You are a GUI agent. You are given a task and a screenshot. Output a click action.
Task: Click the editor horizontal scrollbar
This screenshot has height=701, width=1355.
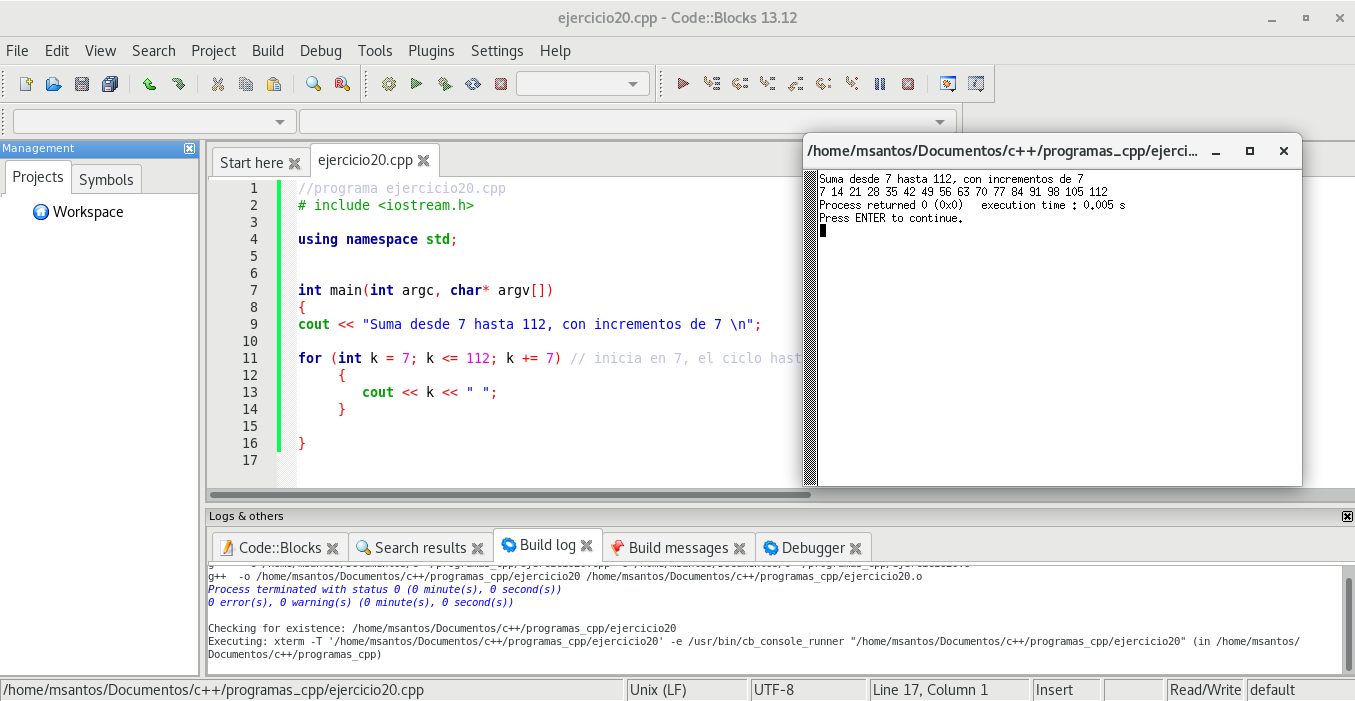pos(510,494)
